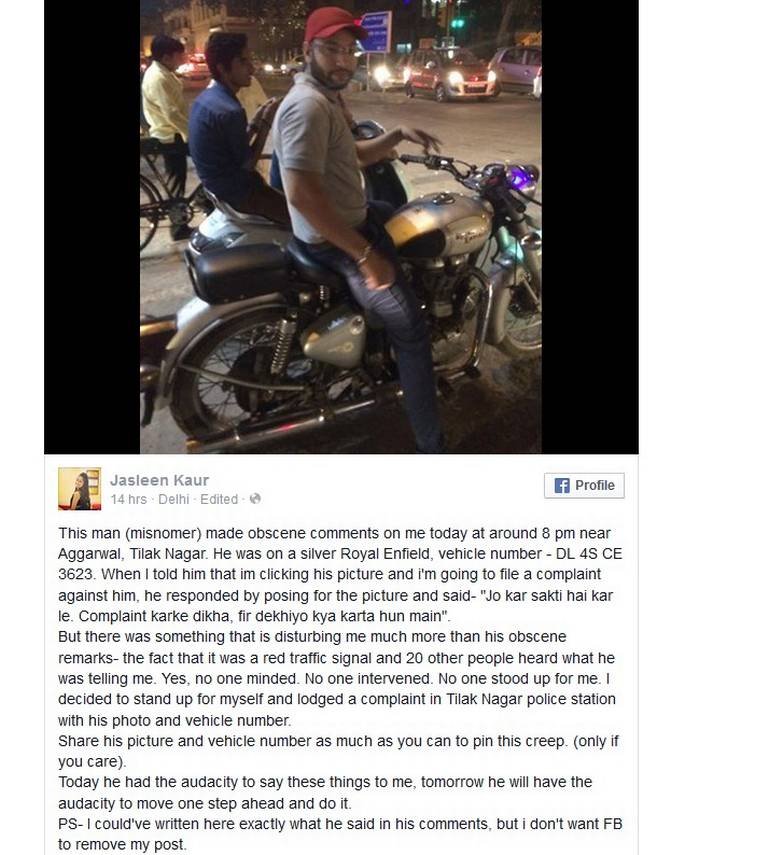Click the line starting "Today he had the audacity"
Viewport: 768px width, 855px height.
coord(325,782)
